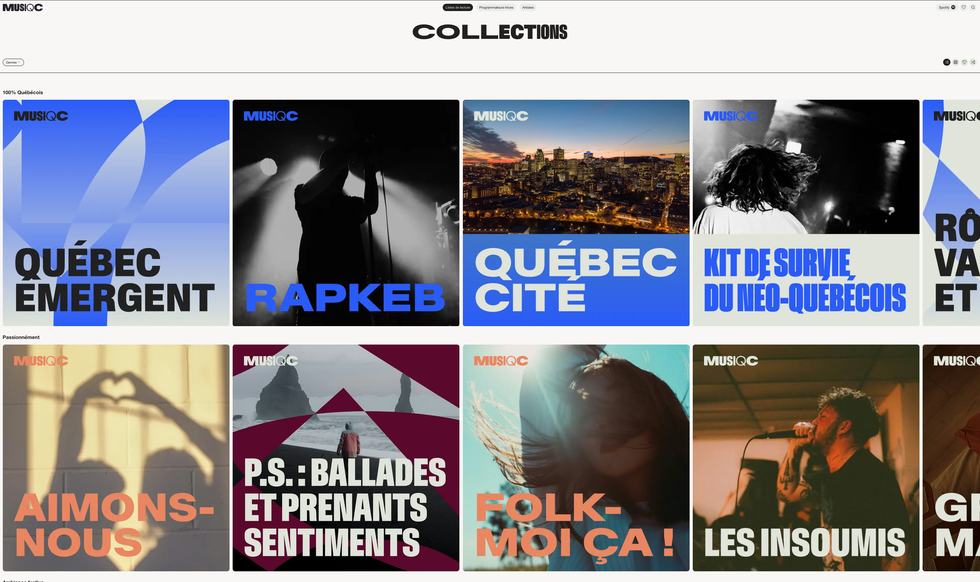
Task: Open the Les Insoumis playlist cover
Action: (806, 458)
